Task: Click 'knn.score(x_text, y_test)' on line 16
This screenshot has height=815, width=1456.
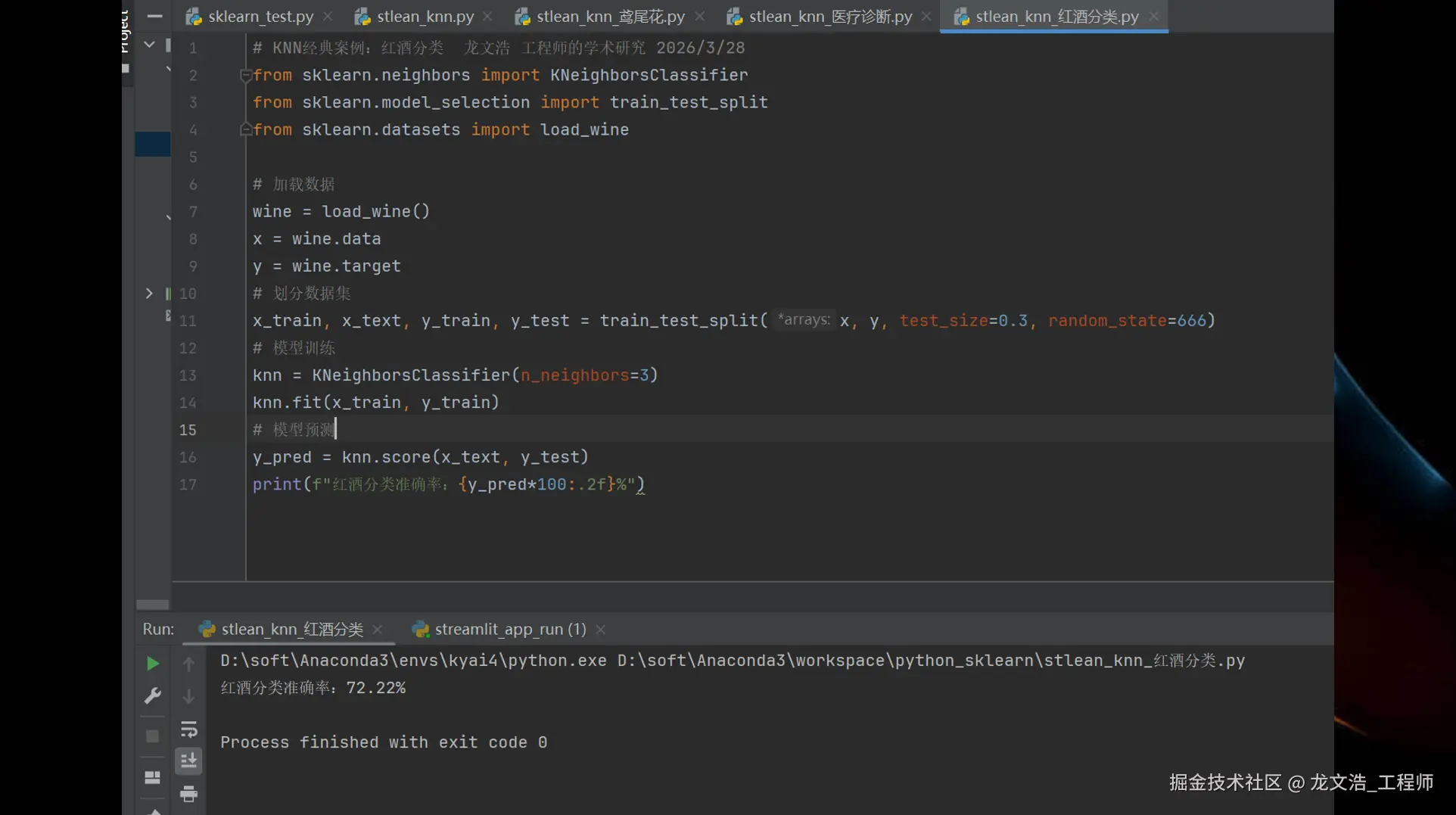Action: tap(465, 456)
